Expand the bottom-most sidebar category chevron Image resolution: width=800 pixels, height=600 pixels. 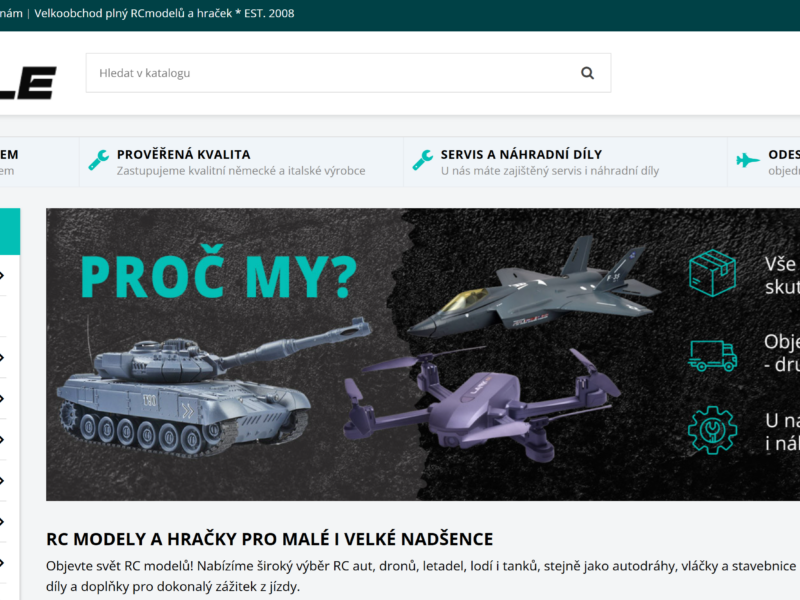2,563
